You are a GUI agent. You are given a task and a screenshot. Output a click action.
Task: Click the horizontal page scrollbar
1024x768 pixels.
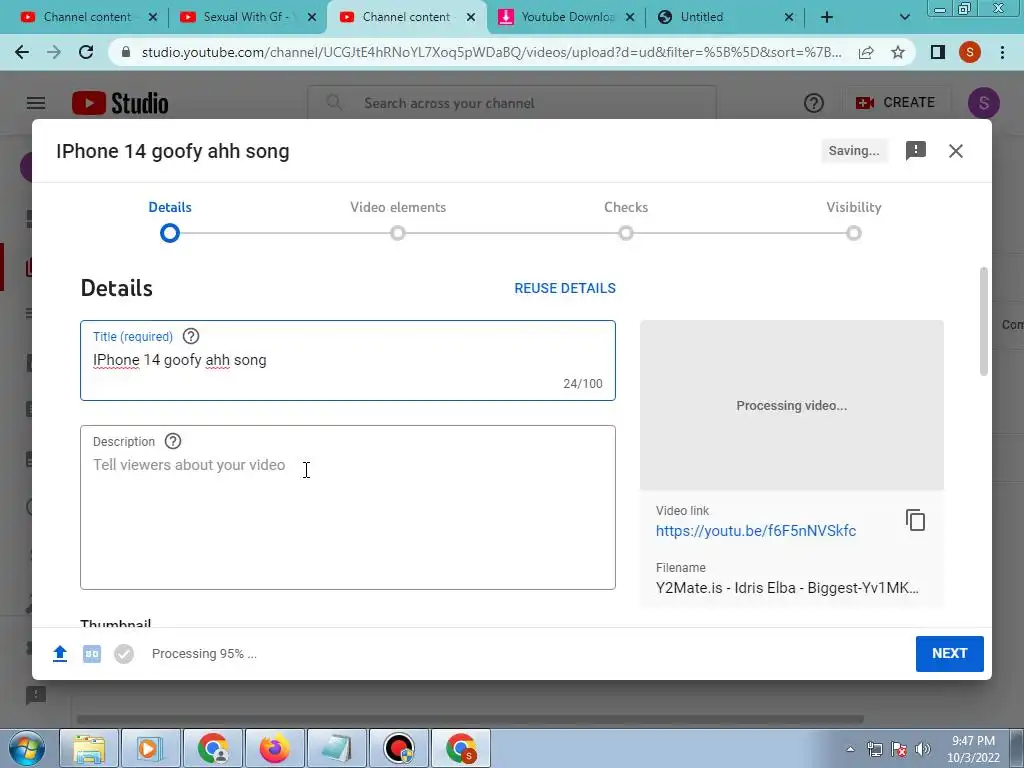coord(470,719)
